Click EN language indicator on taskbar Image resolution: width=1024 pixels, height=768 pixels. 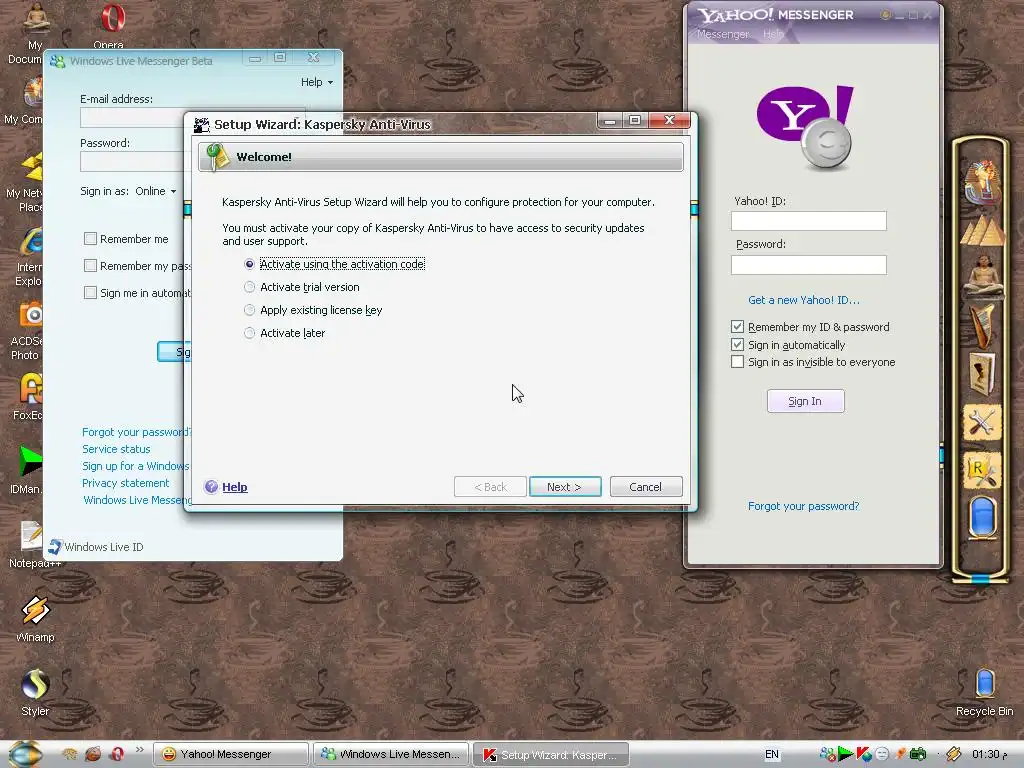772,754
